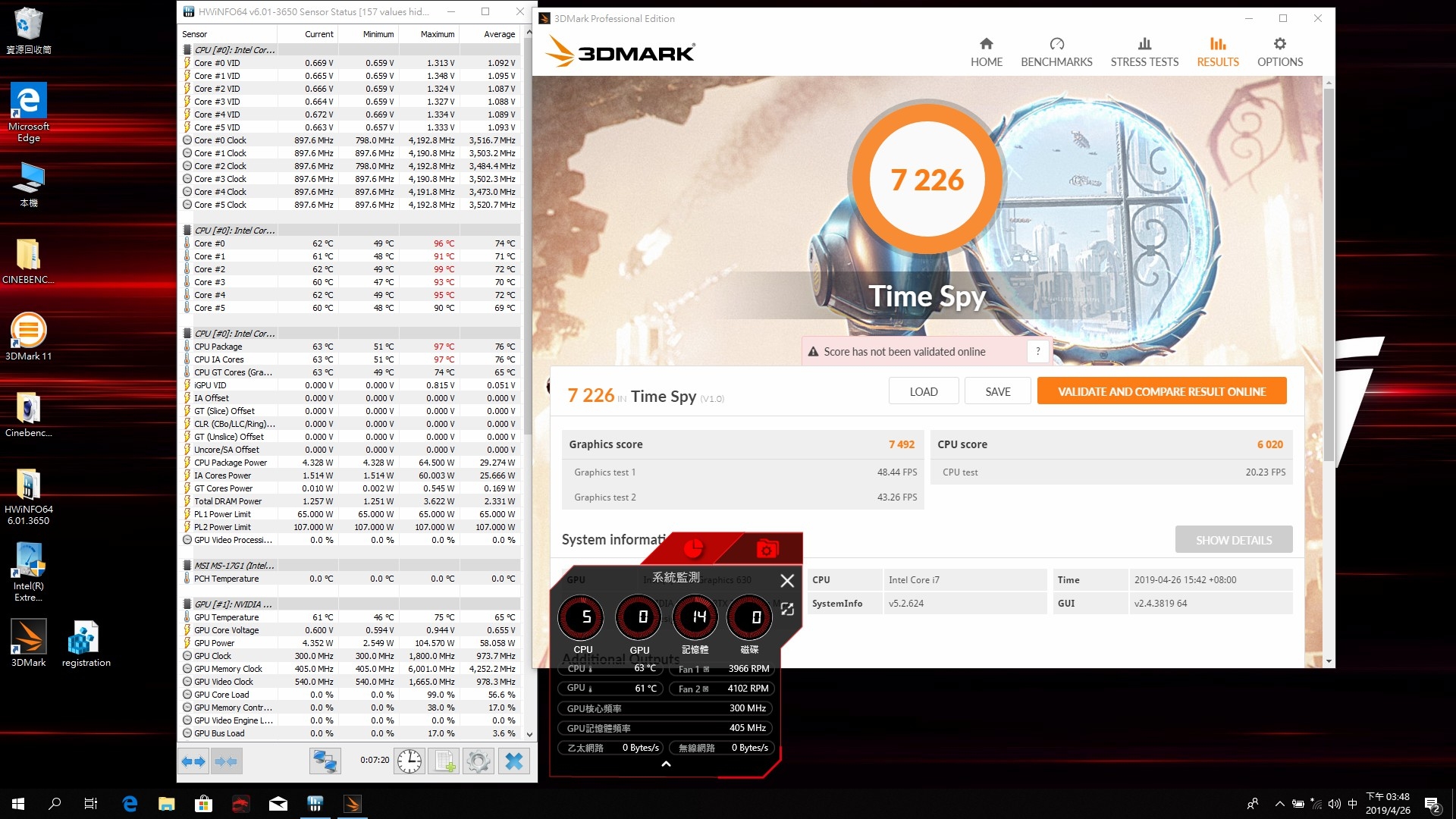This screenshot has width=1456, height=819.
Task: Select the RESULTS tab in 3DMark
Action: point(1218,52)
